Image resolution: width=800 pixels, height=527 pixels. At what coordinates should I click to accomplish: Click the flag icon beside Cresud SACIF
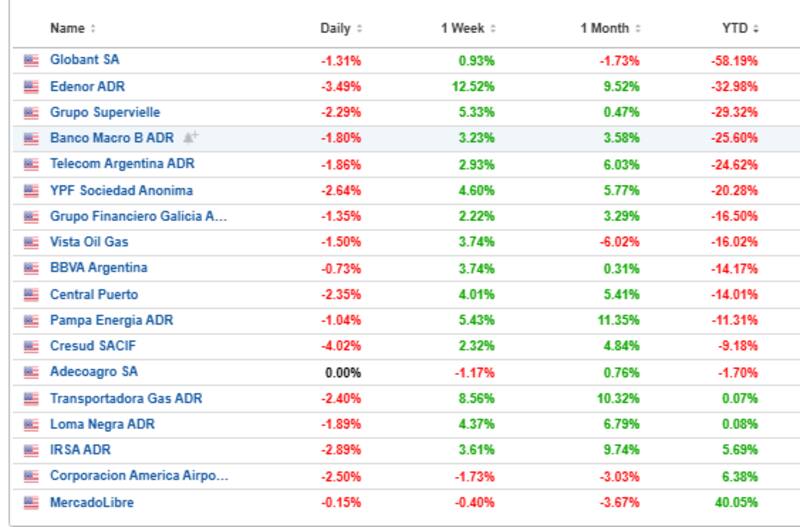coord(31,346)
